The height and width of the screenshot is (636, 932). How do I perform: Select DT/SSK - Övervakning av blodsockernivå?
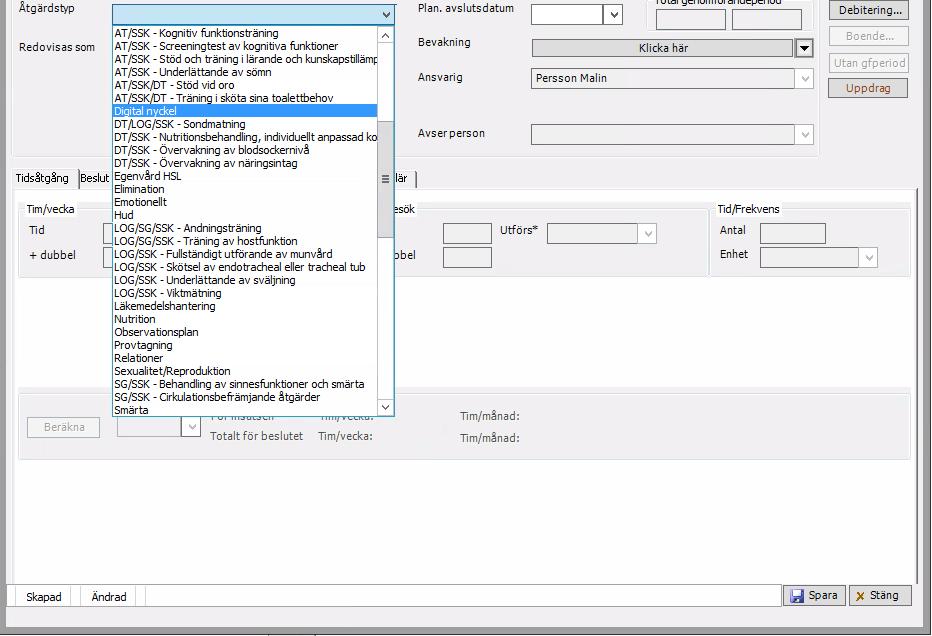pyautogui.click(x=244, y=150)
